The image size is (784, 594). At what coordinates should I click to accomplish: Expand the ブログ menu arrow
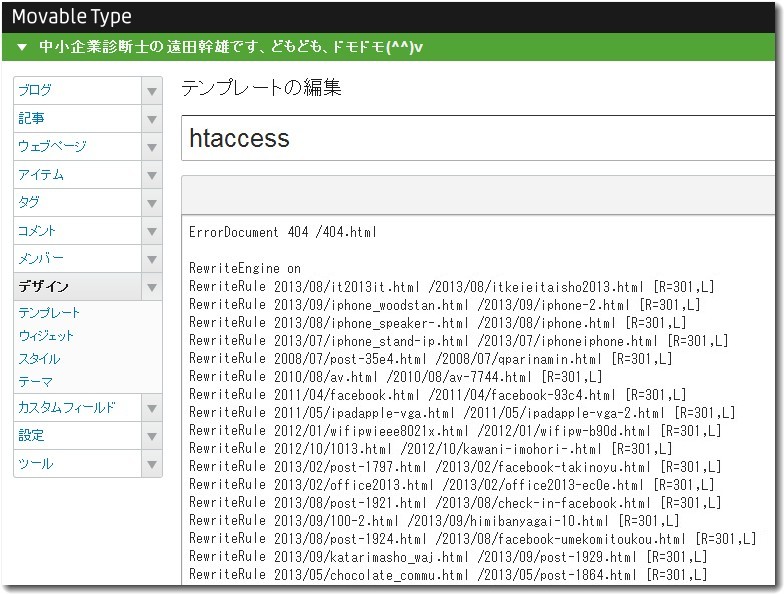[152, 91]
